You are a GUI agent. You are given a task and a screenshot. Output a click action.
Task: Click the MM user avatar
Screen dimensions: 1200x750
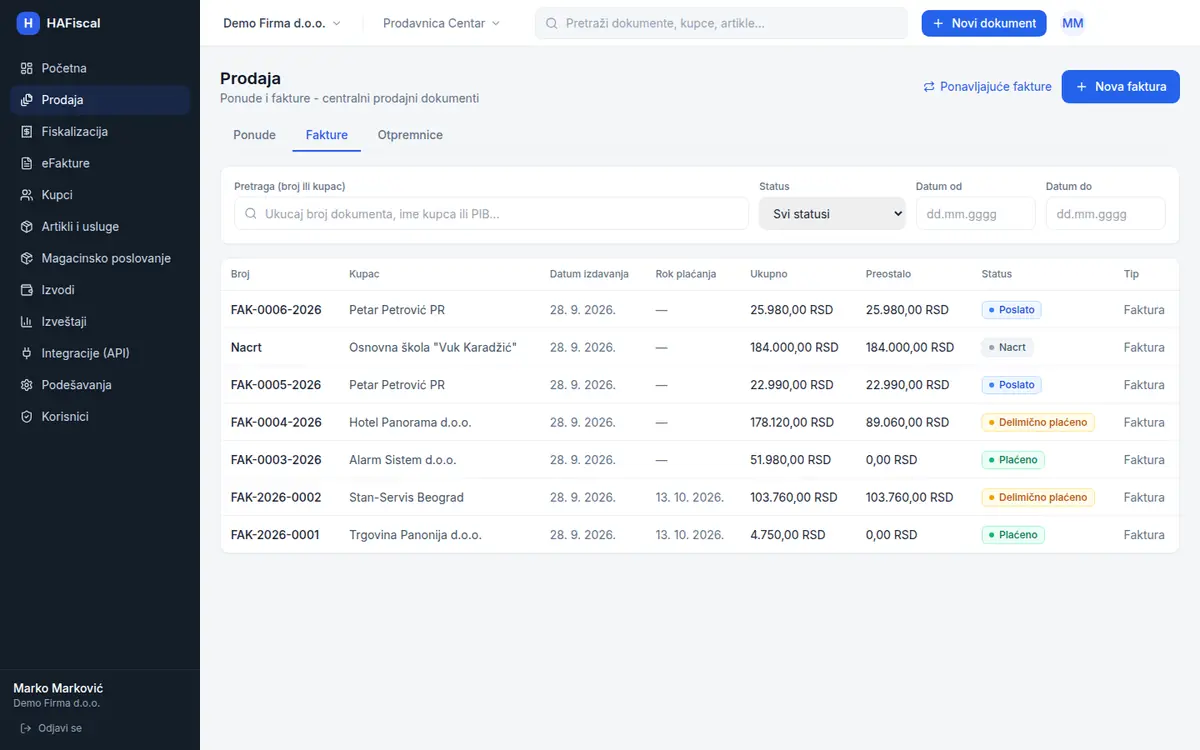point(1073,23)
